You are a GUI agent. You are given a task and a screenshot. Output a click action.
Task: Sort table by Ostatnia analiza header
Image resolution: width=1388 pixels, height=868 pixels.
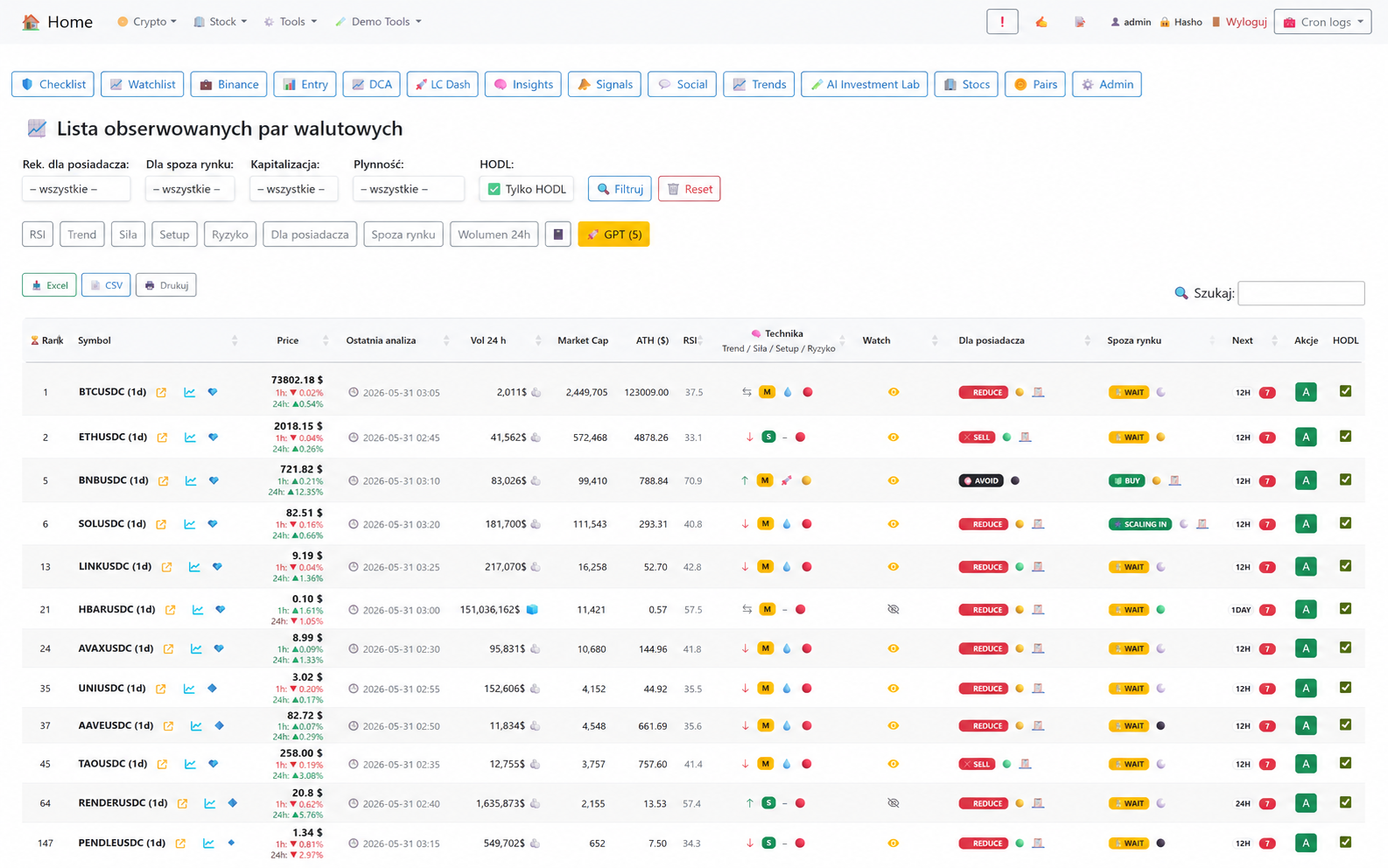coord(381,340)
